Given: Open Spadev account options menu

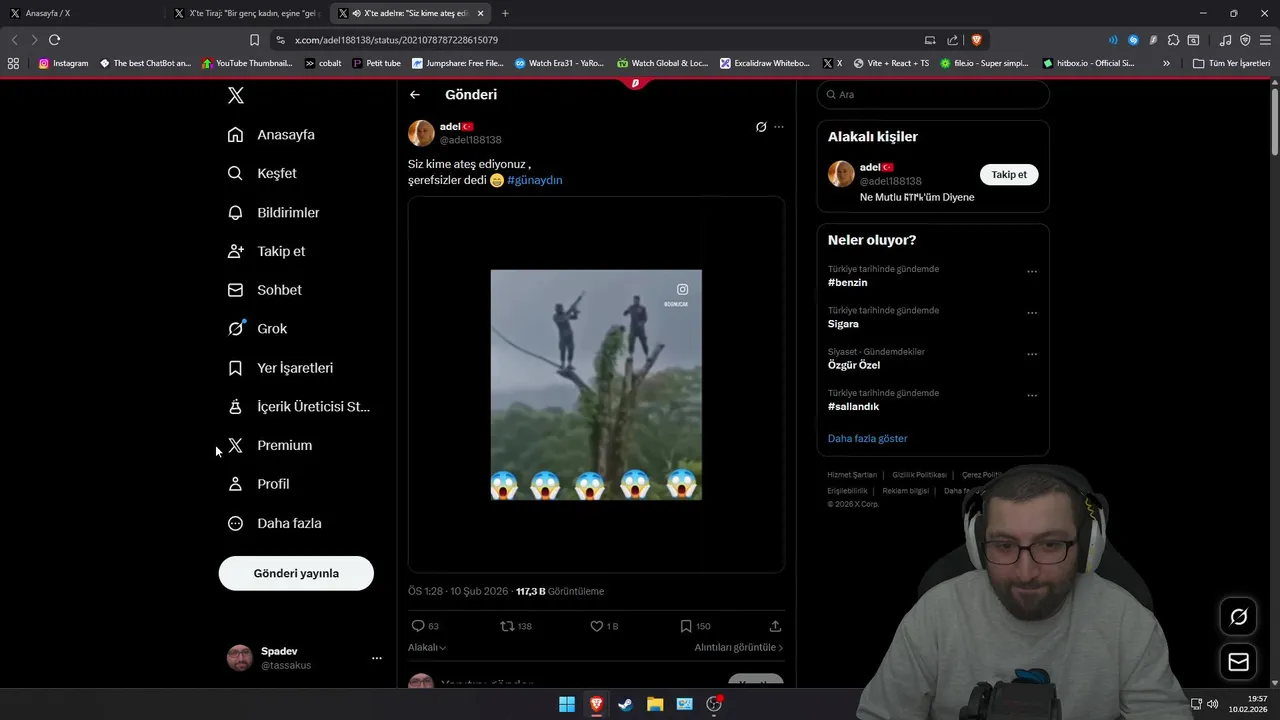Looking at the screenshot, I should point(376,658).
